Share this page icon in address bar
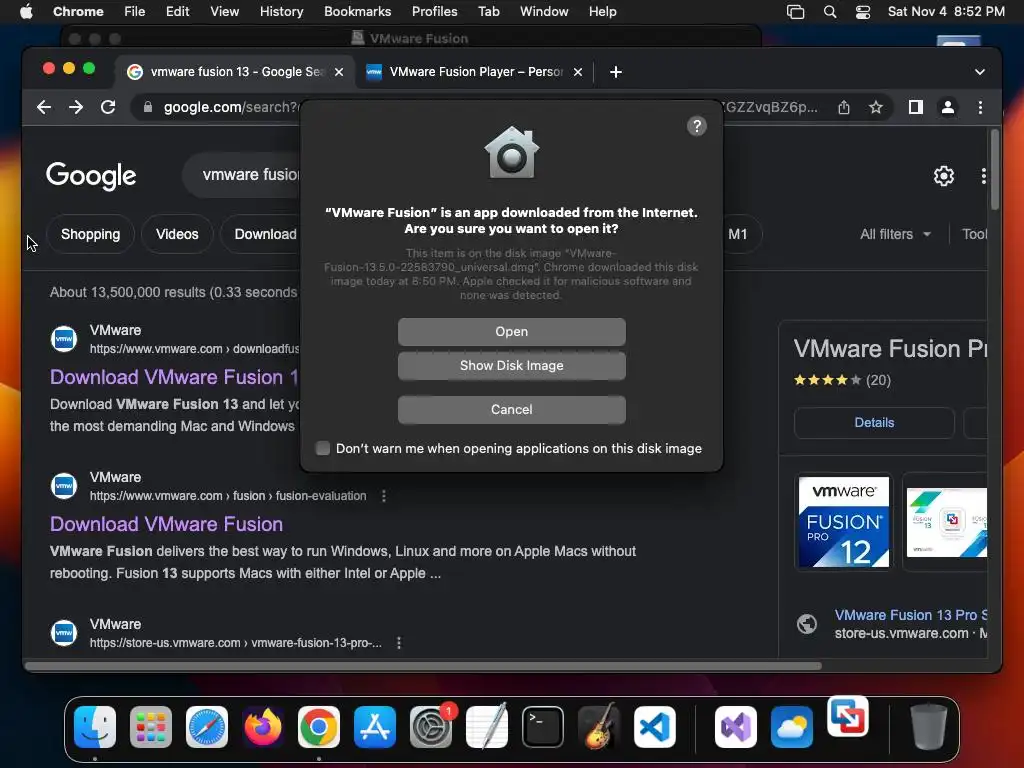The image size is (1024, 768). point(844,107)
